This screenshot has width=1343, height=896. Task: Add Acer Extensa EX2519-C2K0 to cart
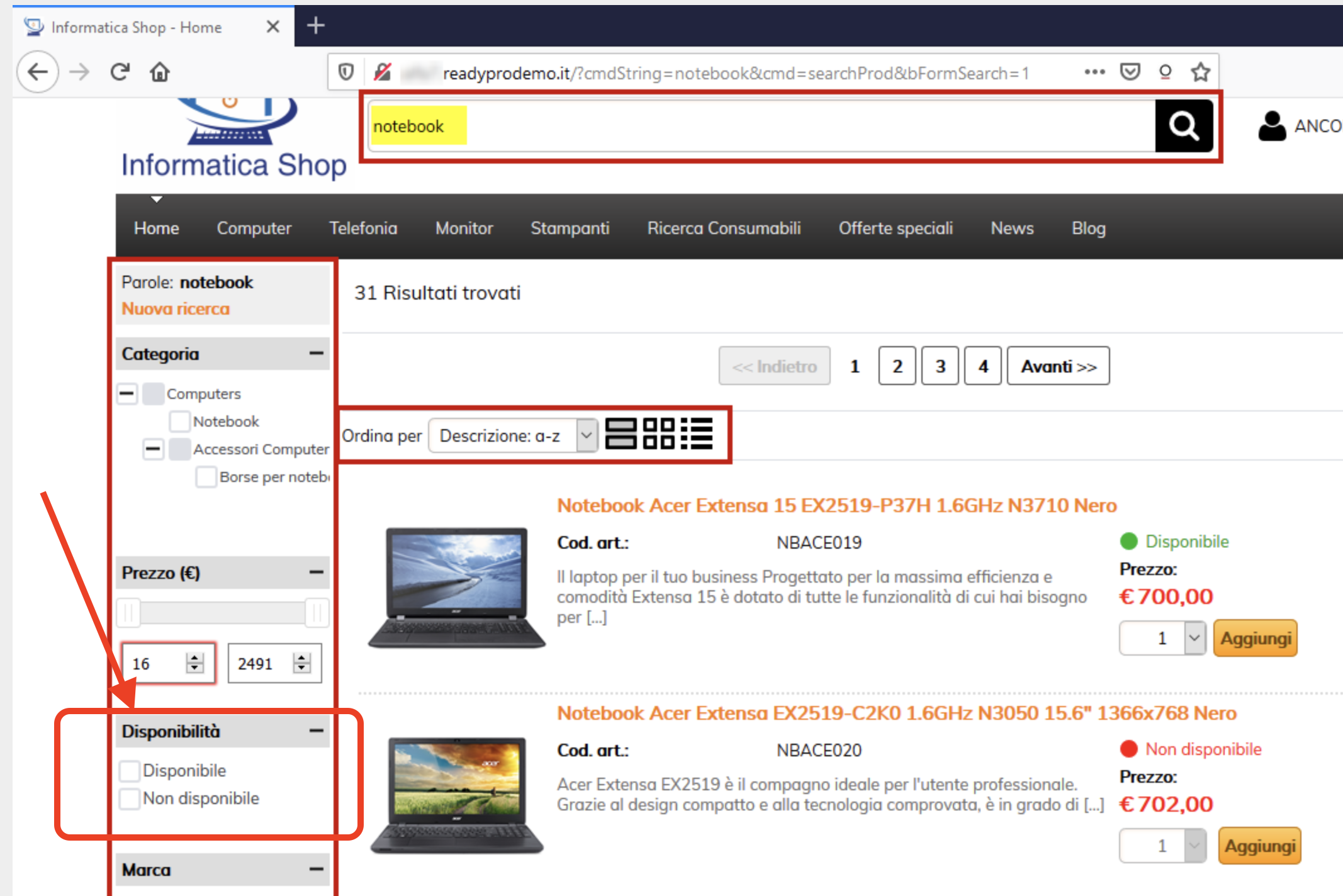click(1260, 846)
